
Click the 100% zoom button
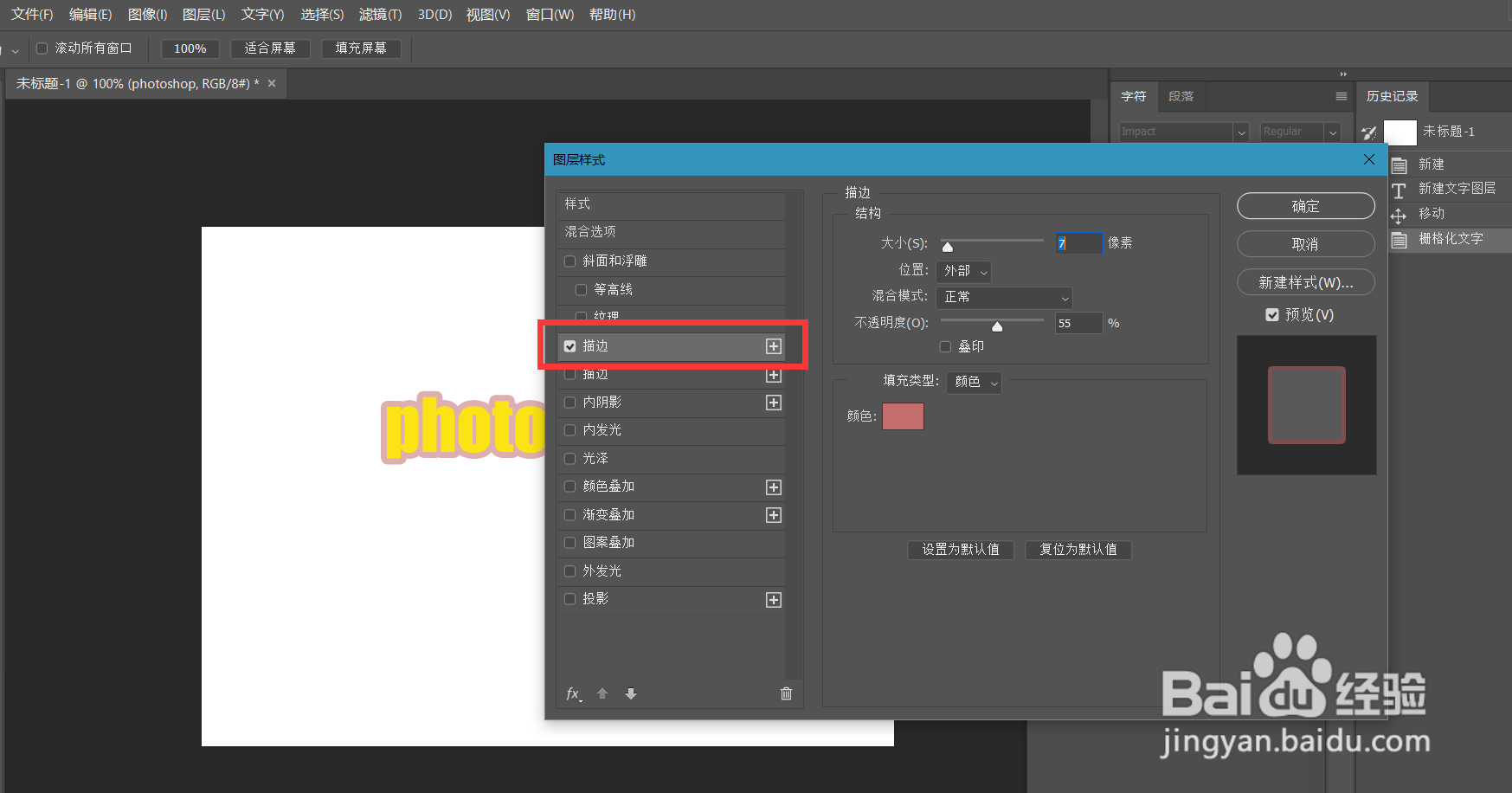(190, 48)
